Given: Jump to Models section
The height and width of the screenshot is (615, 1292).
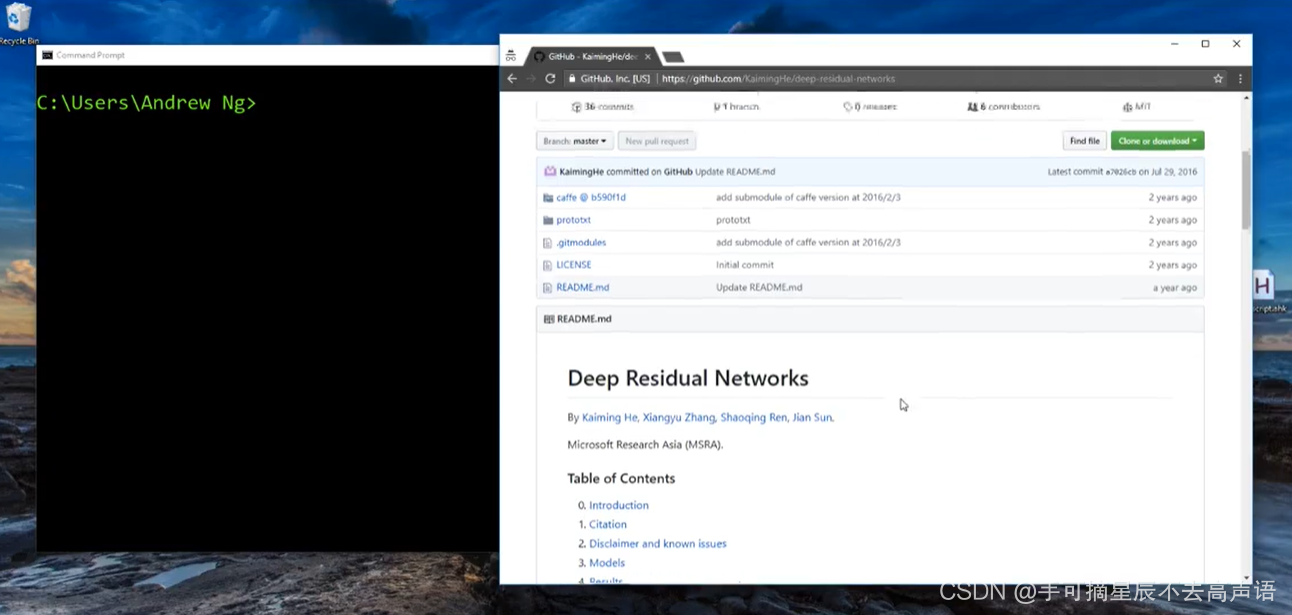Looking at the screenshot, I should 607,563.
